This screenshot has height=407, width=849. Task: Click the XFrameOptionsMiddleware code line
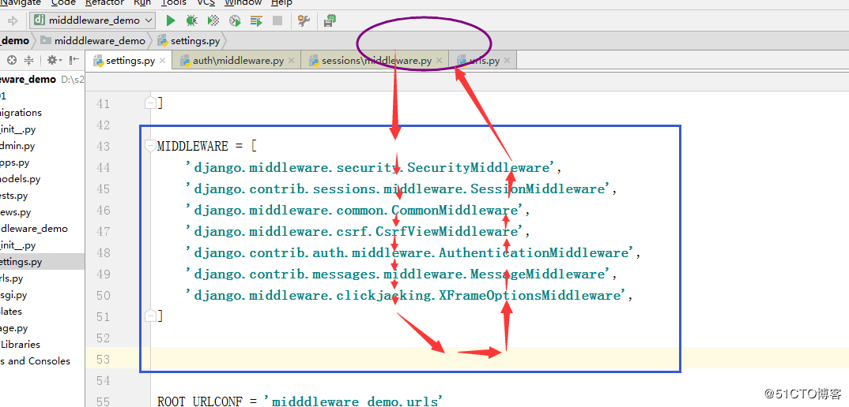(409, 296)
